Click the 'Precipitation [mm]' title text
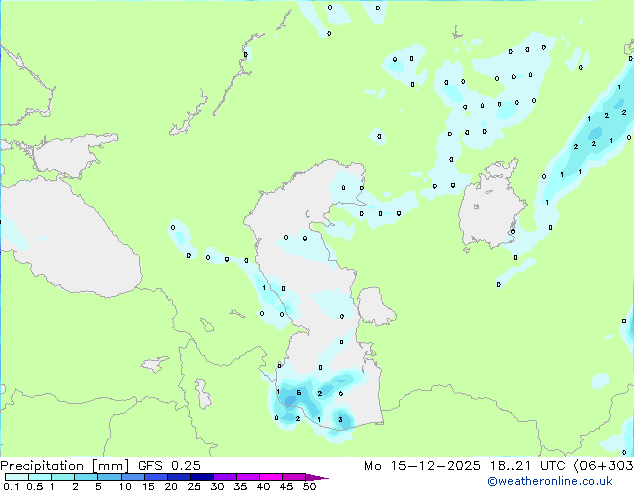The width and height of the screenshot is (634, 490). click(65, 466)
